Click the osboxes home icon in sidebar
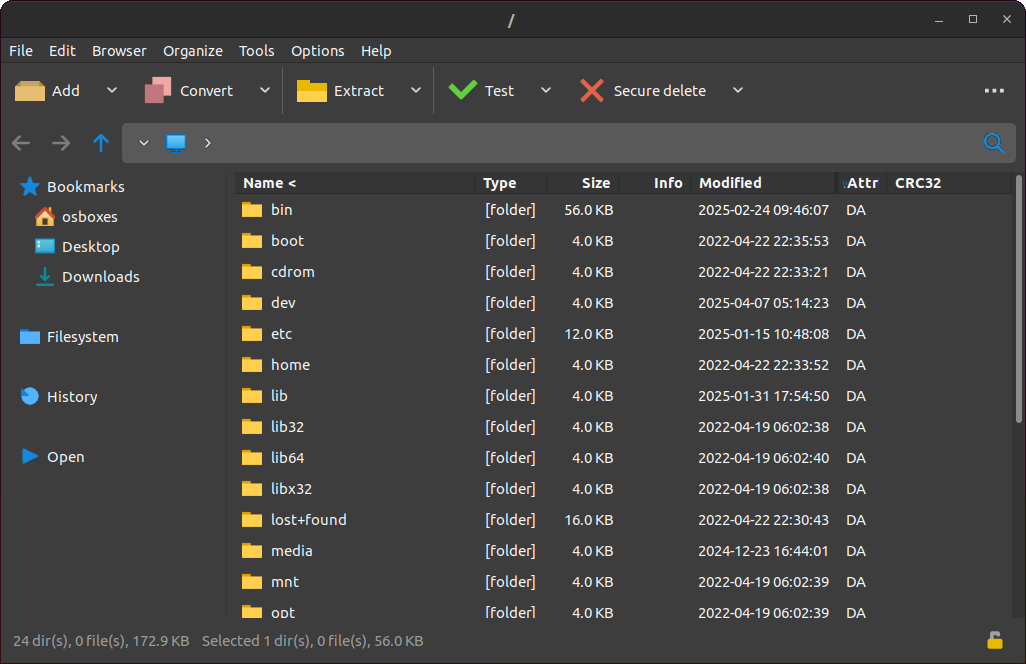The height and width of the screenshot is (664, 1026). [x=45, y=216]
